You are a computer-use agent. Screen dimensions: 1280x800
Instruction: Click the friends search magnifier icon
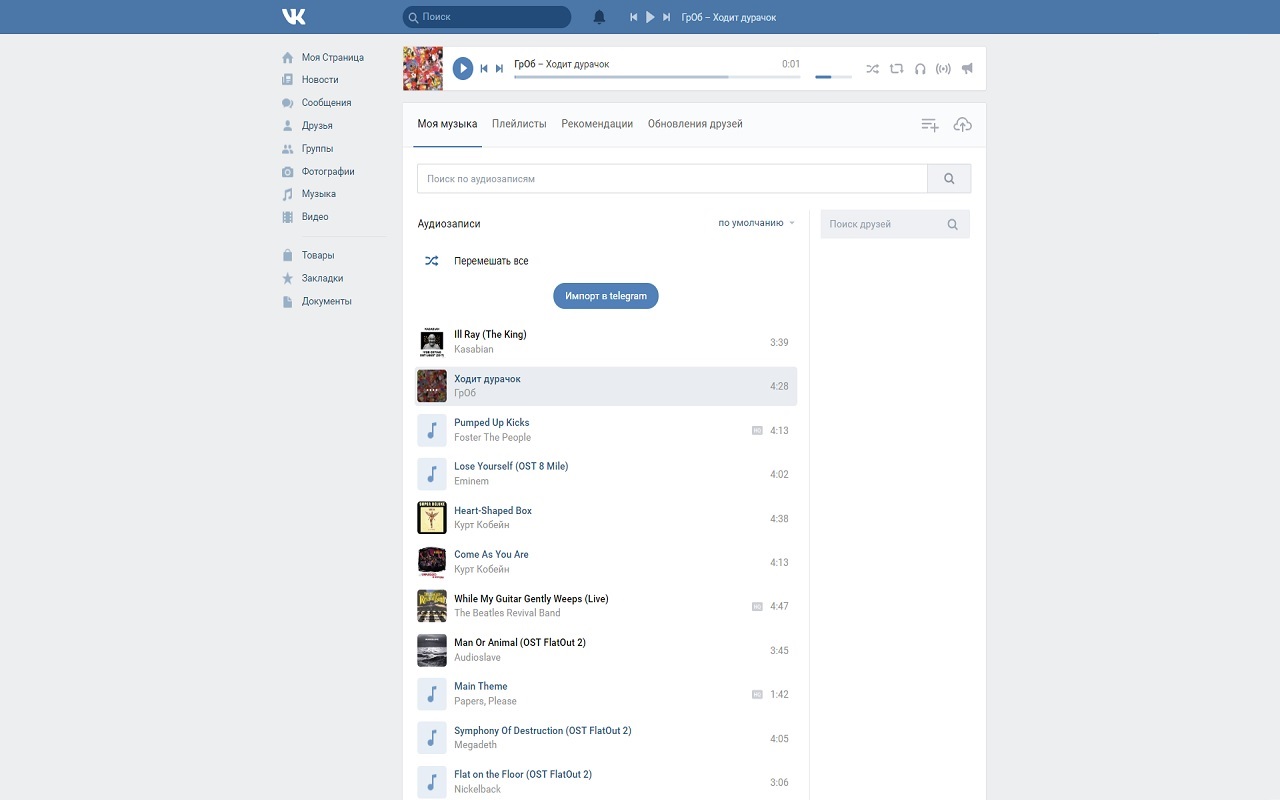pyautogui.click(x=953, y=224)
